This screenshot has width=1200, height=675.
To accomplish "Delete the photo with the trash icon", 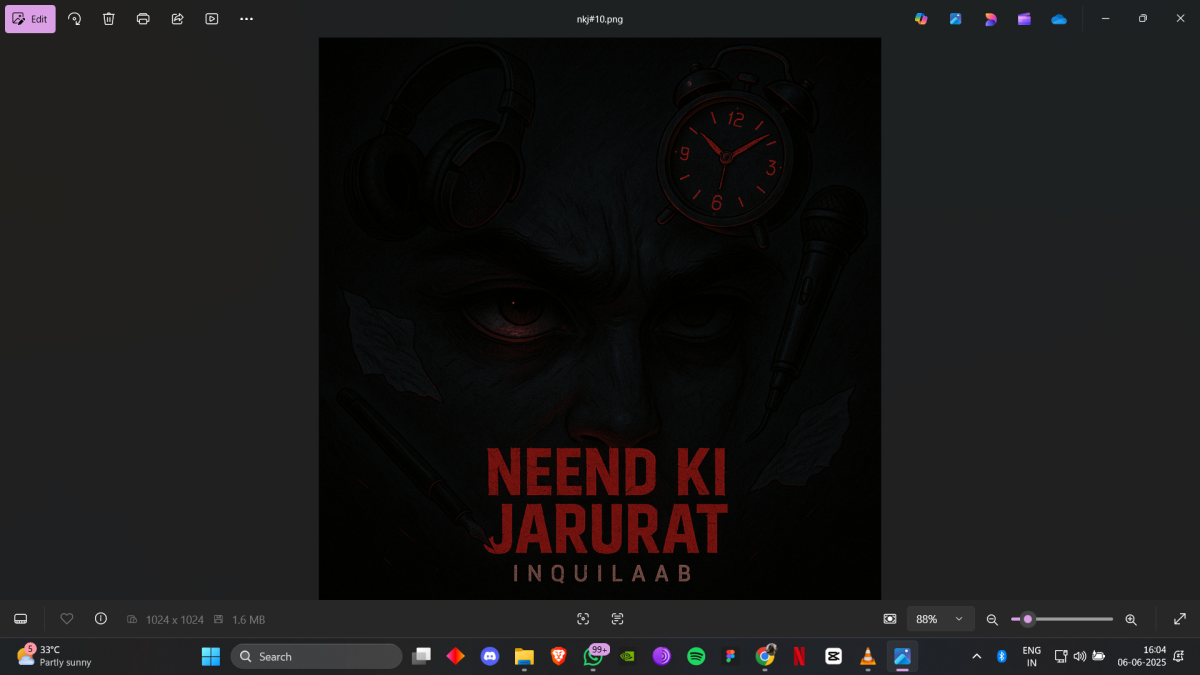I will (x=109, y=19).
